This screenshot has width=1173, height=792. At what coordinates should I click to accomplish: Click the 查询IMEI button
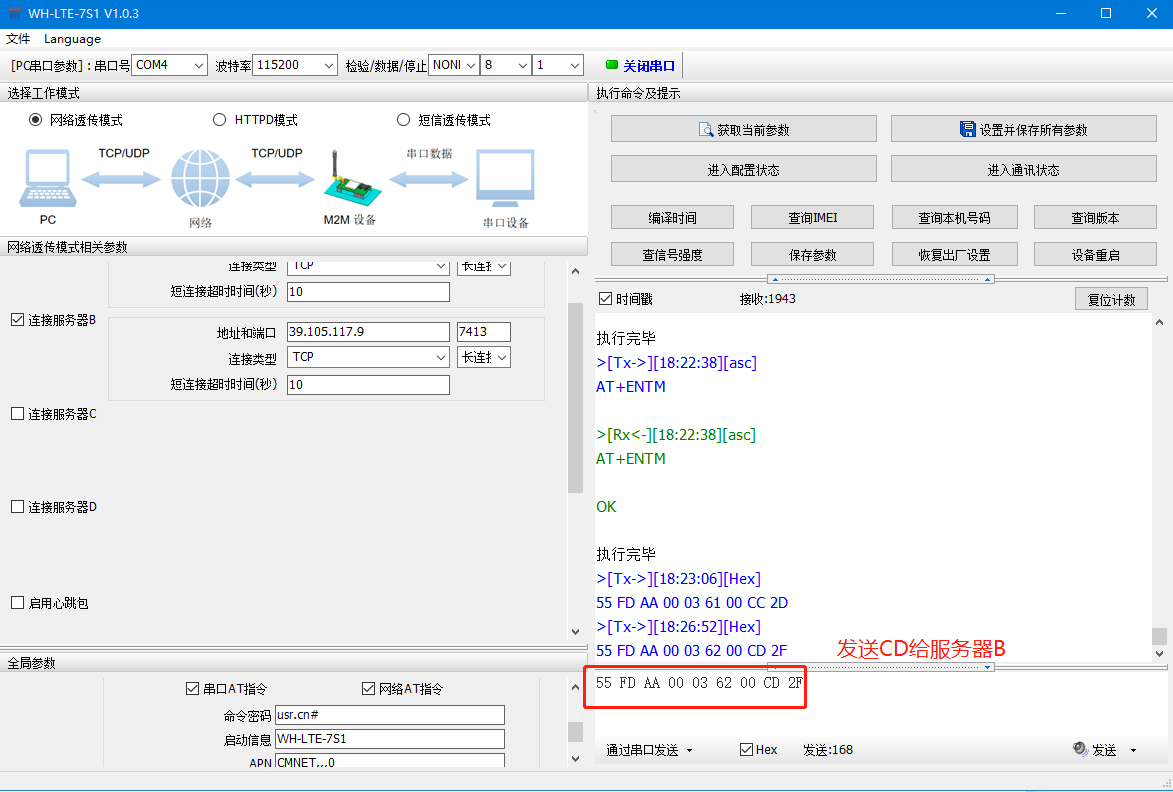pos(812,217)
